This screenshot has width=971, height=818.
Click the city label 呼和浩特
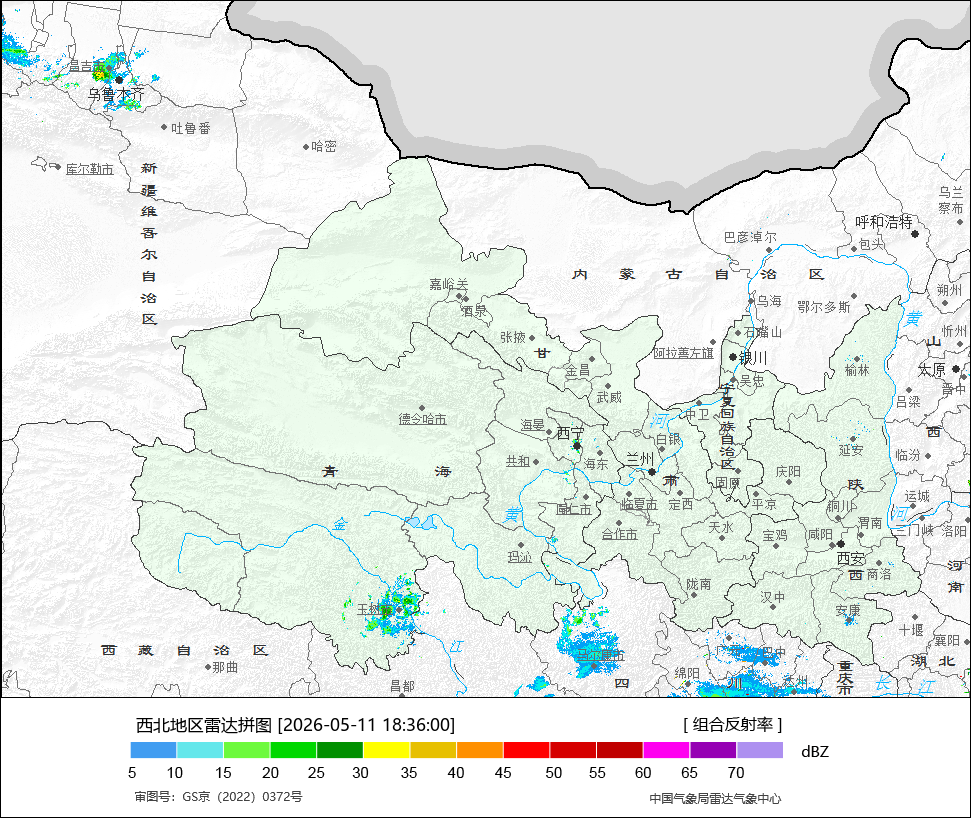(x=884, y=222)
